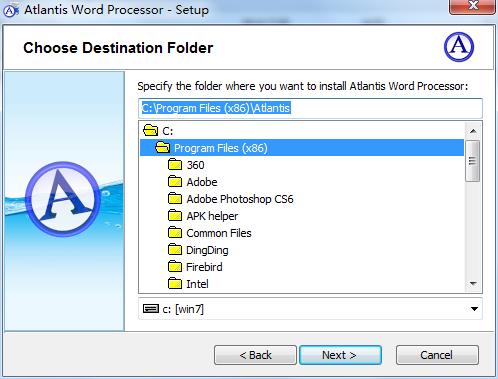Click the Program Files (x86) folder icon

click(163, 147)
